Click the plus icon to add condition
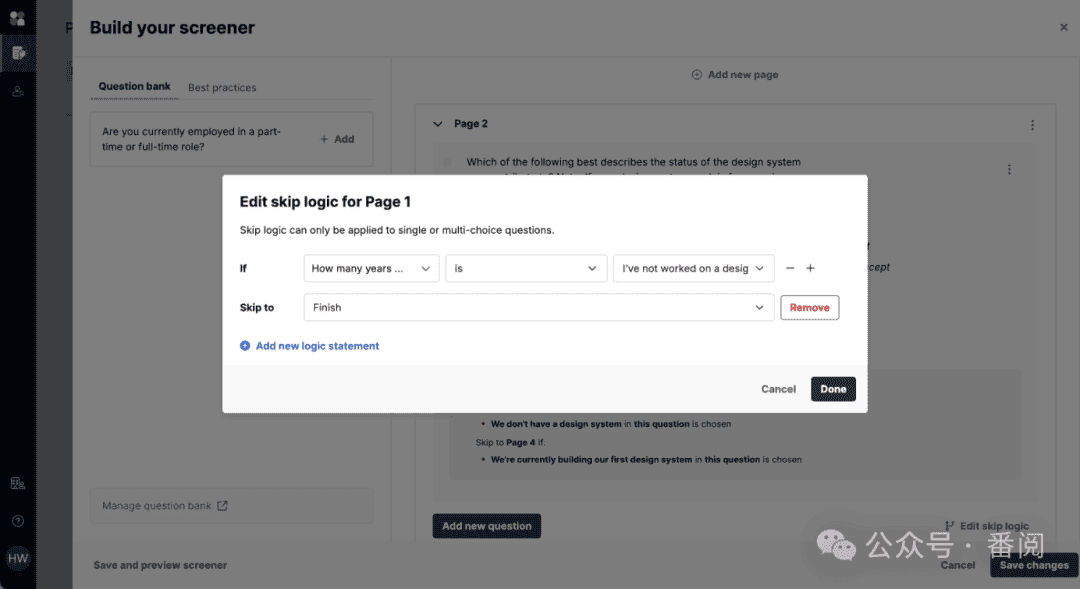This screenshot has width=1080, height=589. click(810, 268)
